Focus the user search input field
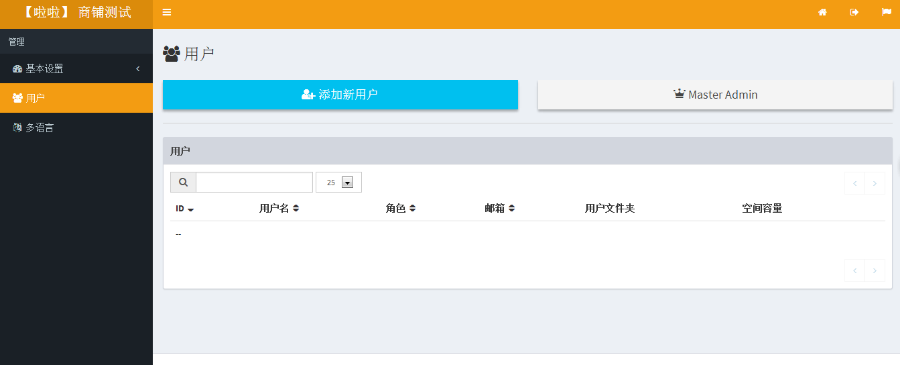900x365 pixels. [x=254, y=182]
